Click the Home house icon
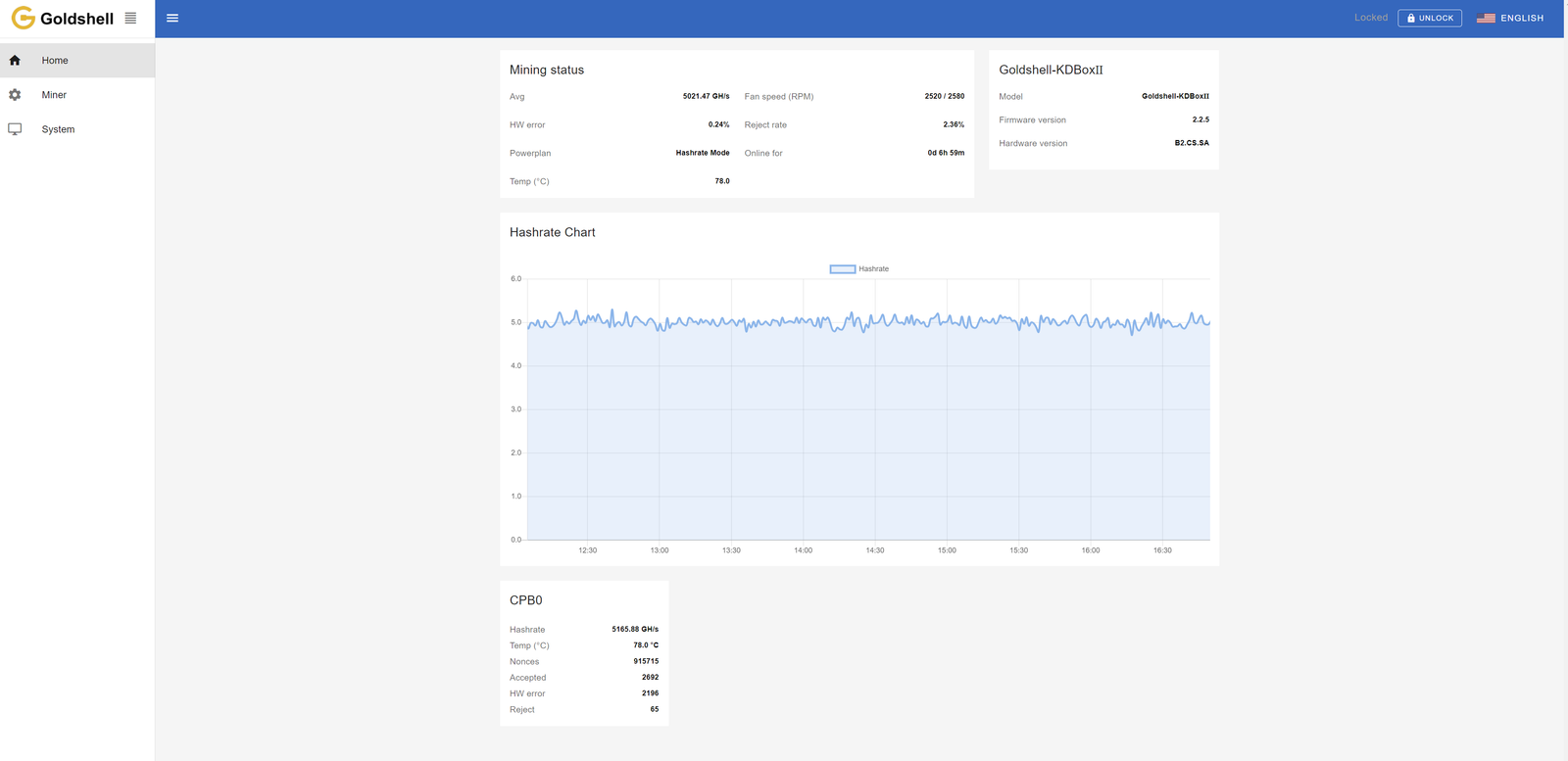The image size is (1568, 761). pyautogui.click(x=15, y=61)
